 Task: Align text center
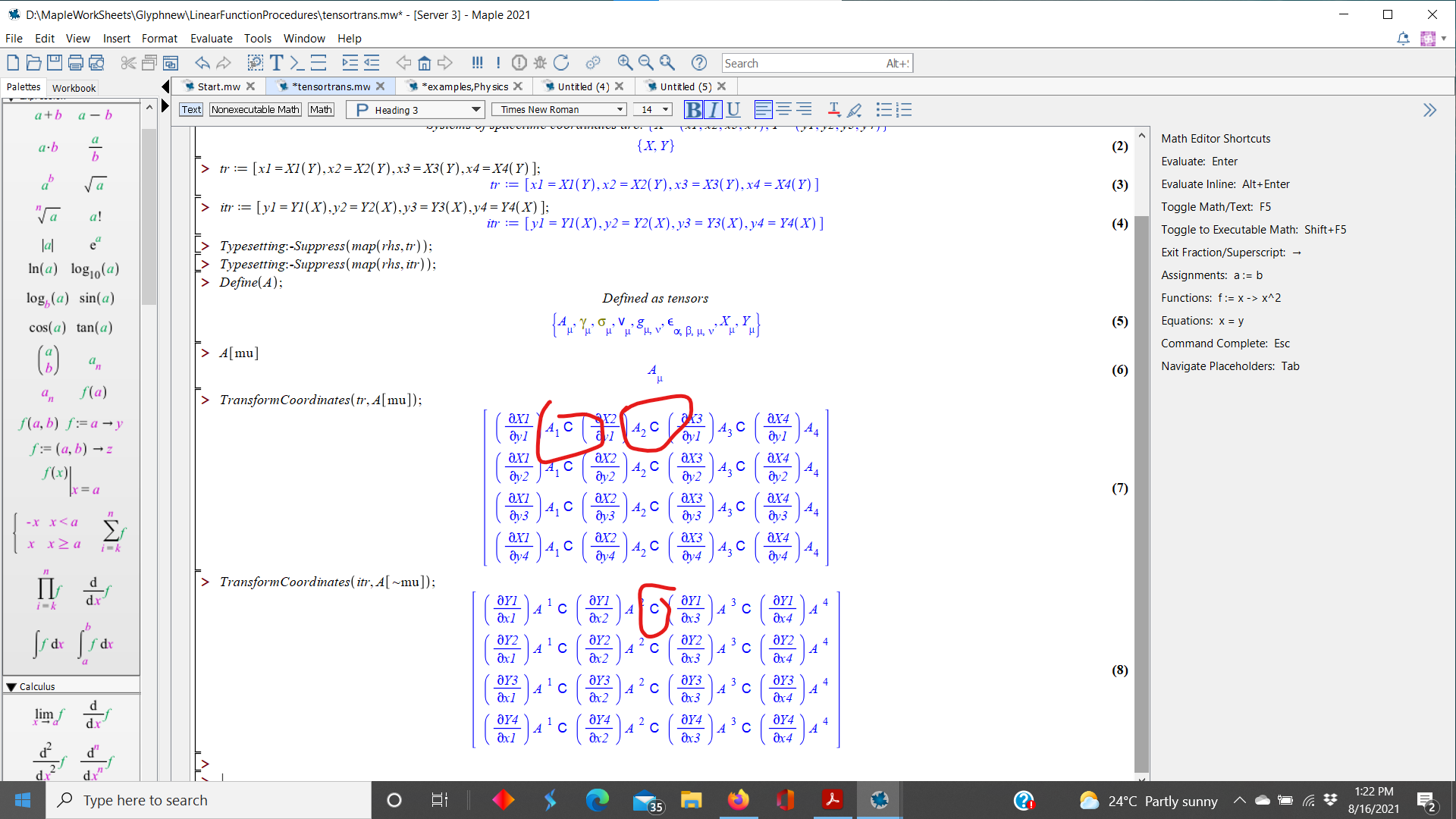pyautogui.click(x=783, y=110)
